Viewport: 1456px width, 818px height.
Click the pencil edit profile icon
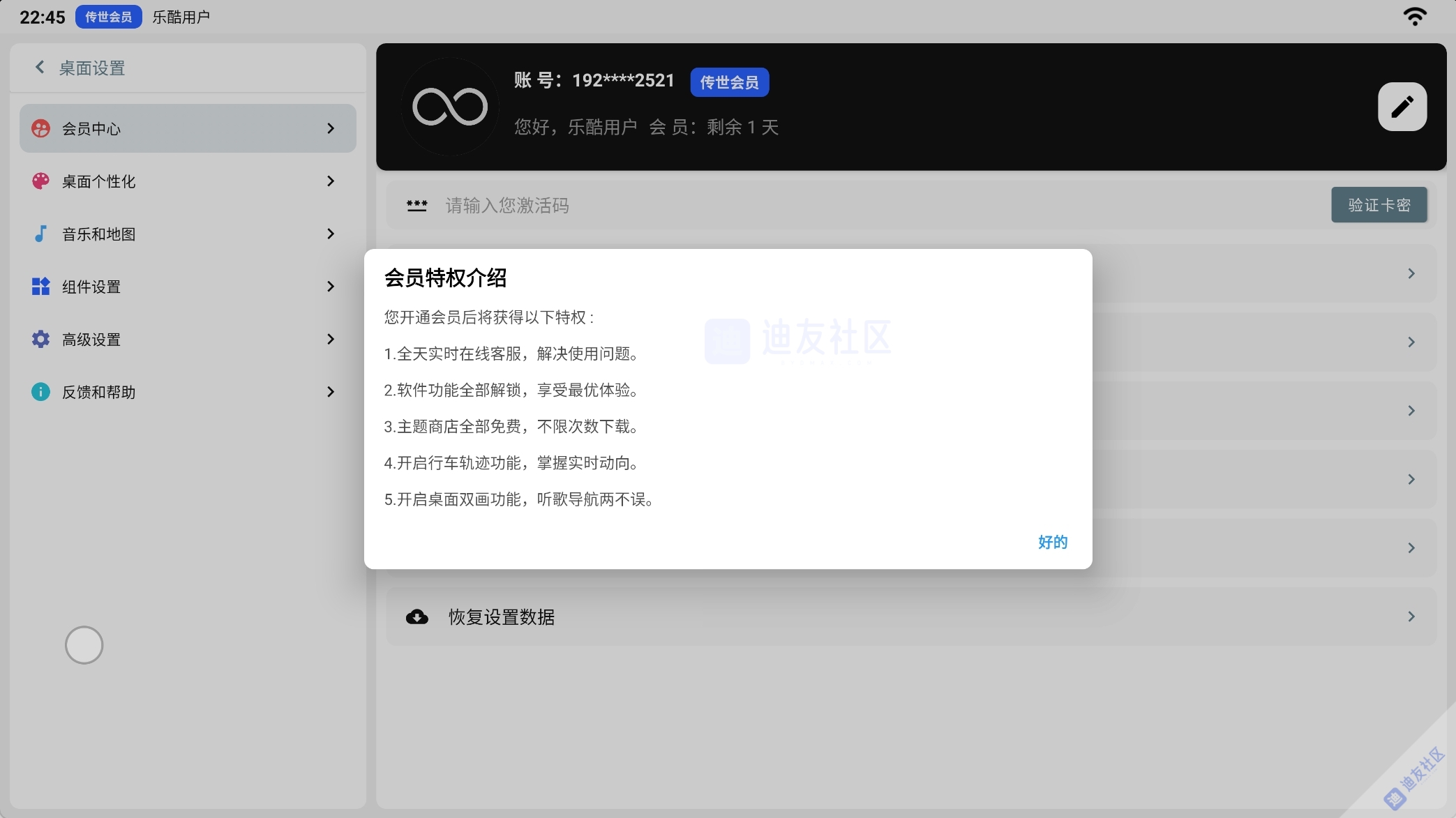click(x=1402, y=107)
